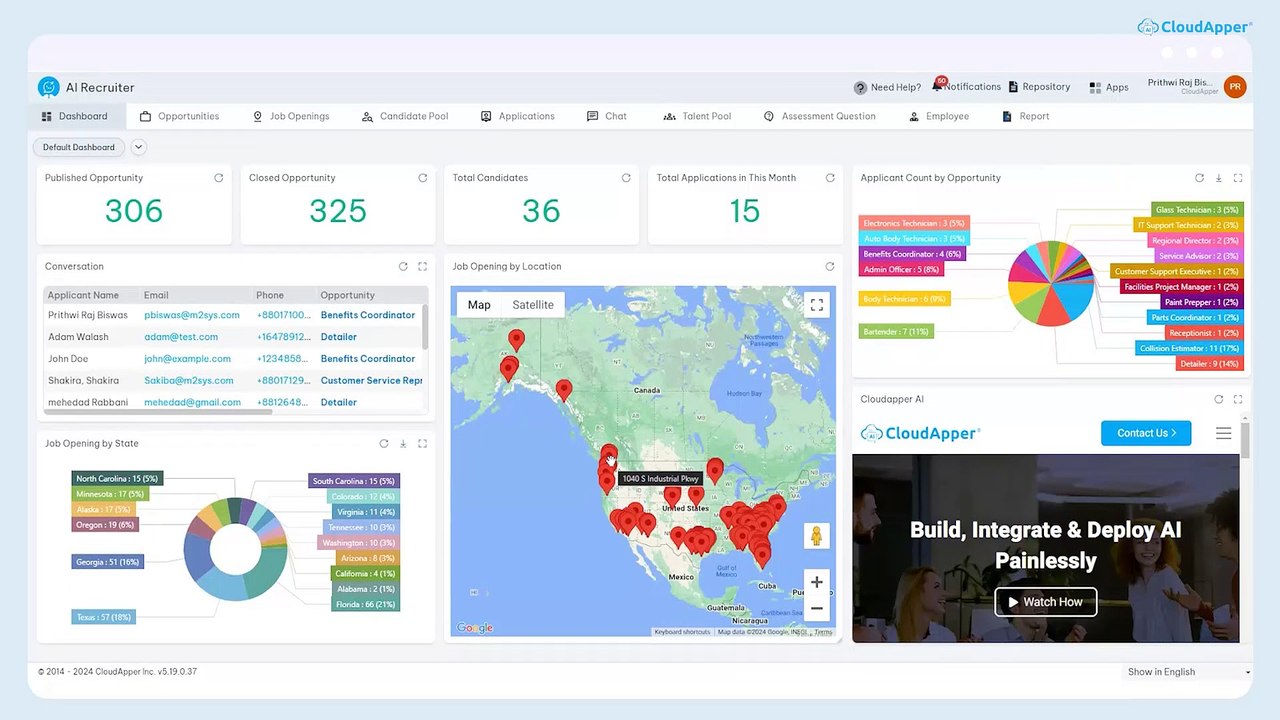Refresh Total Applications in This Month card
The width and height of the screenshot is (1280, 720).
click(x=830, y=178)
